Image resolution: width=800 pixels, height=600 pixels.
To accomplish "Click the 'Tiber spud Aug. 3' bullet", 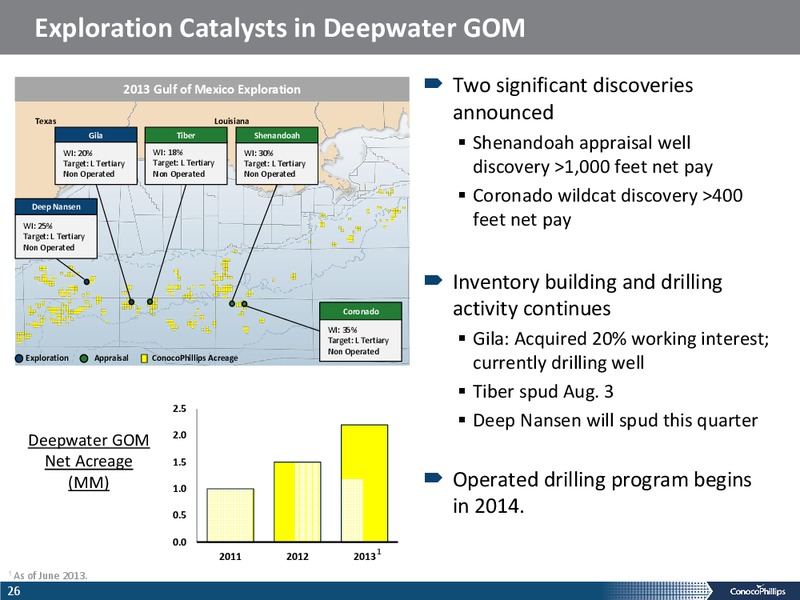I will [543, 392].
